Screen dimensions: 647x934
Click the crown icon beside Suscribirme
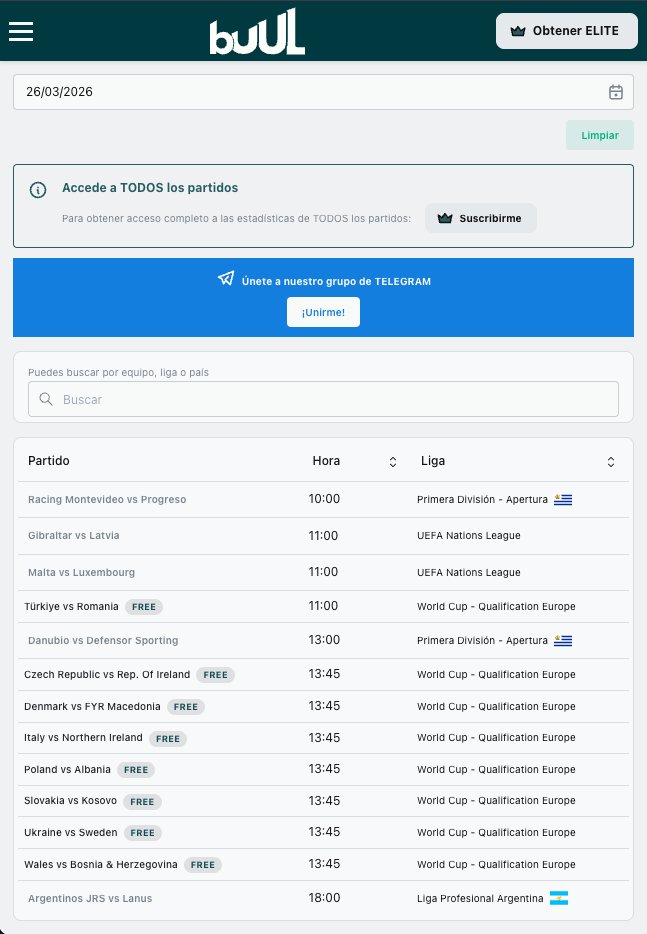pyautogui.click(x=445, y=218)
